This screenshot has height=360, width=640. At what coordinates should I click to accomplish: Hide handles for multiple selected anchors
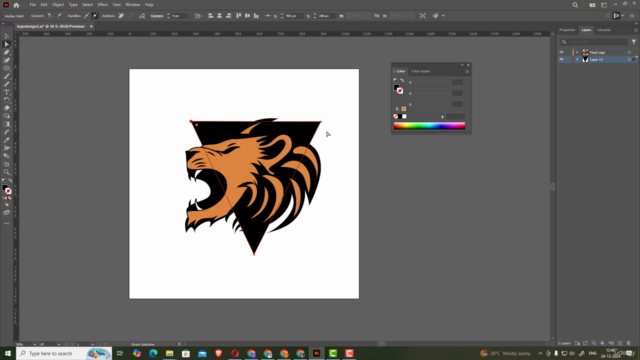pos(95,16)
